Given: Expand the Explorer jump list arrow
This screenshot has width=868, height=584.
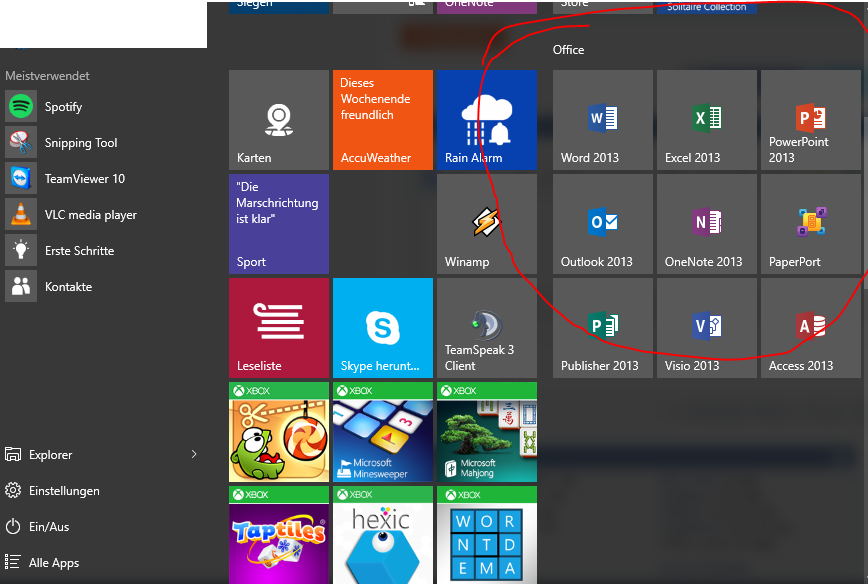Looking at the screenshot, I should tap(194, 454).
